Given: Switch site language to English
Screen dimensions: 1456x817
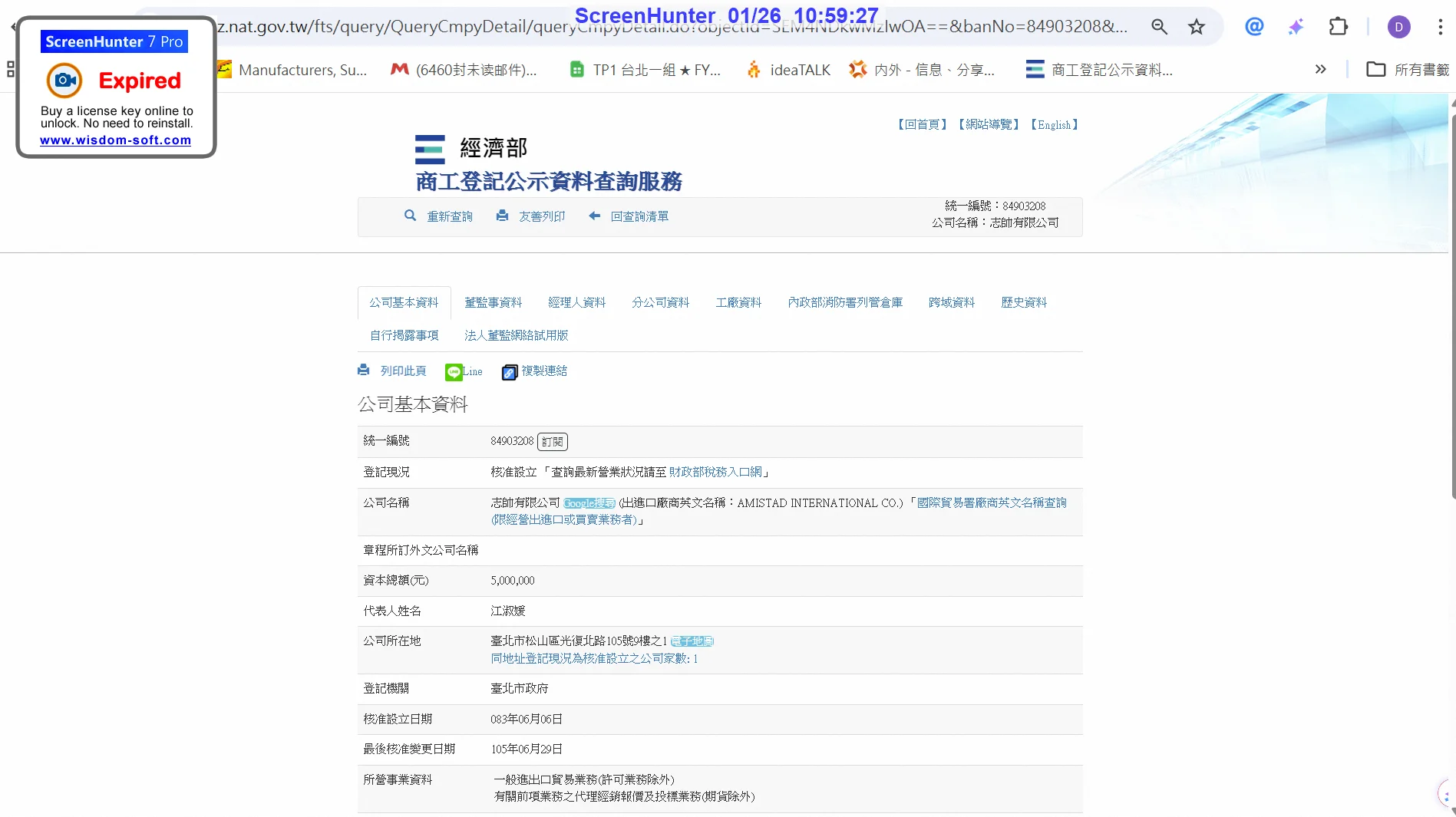Looking at the screenshot, I should (x=1054, y=125).
